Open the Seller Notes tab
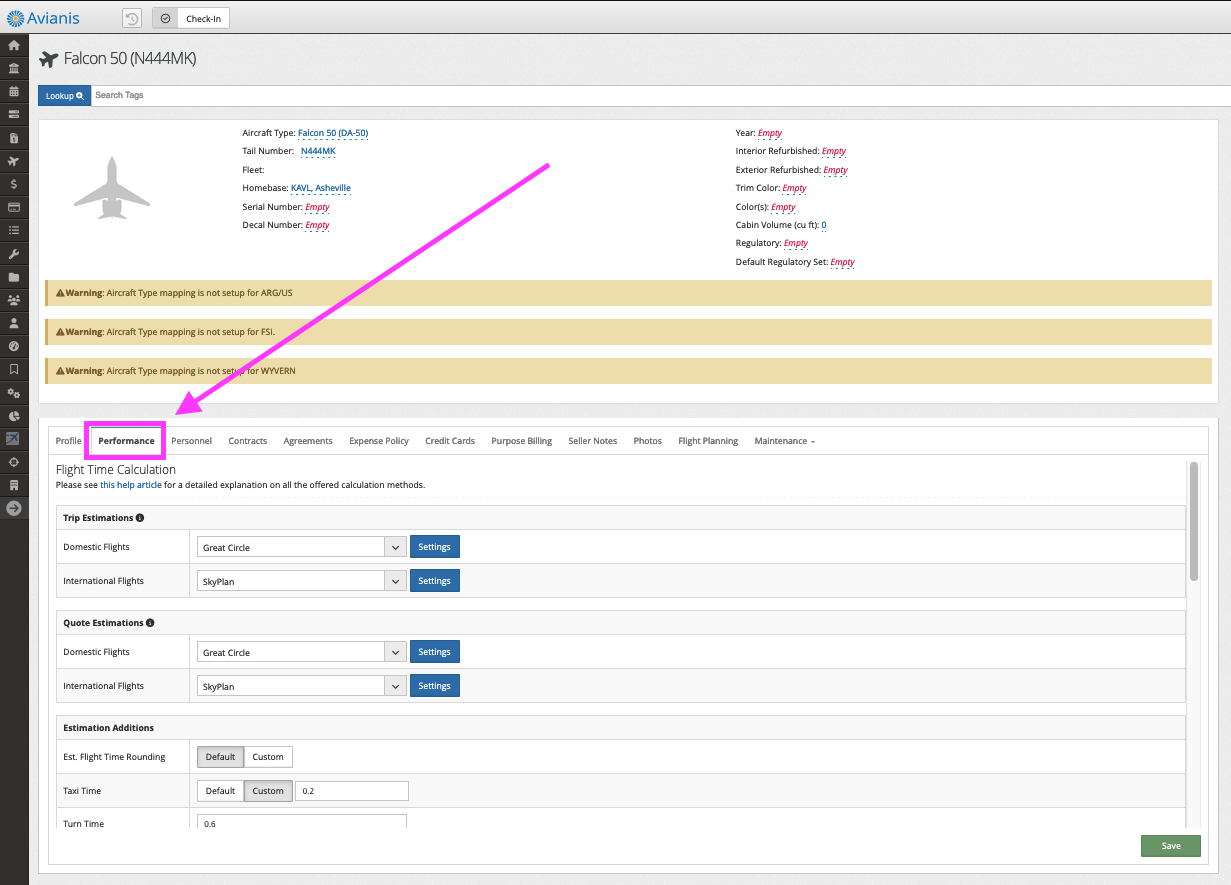Screen dimensions: 1231x885 pos(593,441)
